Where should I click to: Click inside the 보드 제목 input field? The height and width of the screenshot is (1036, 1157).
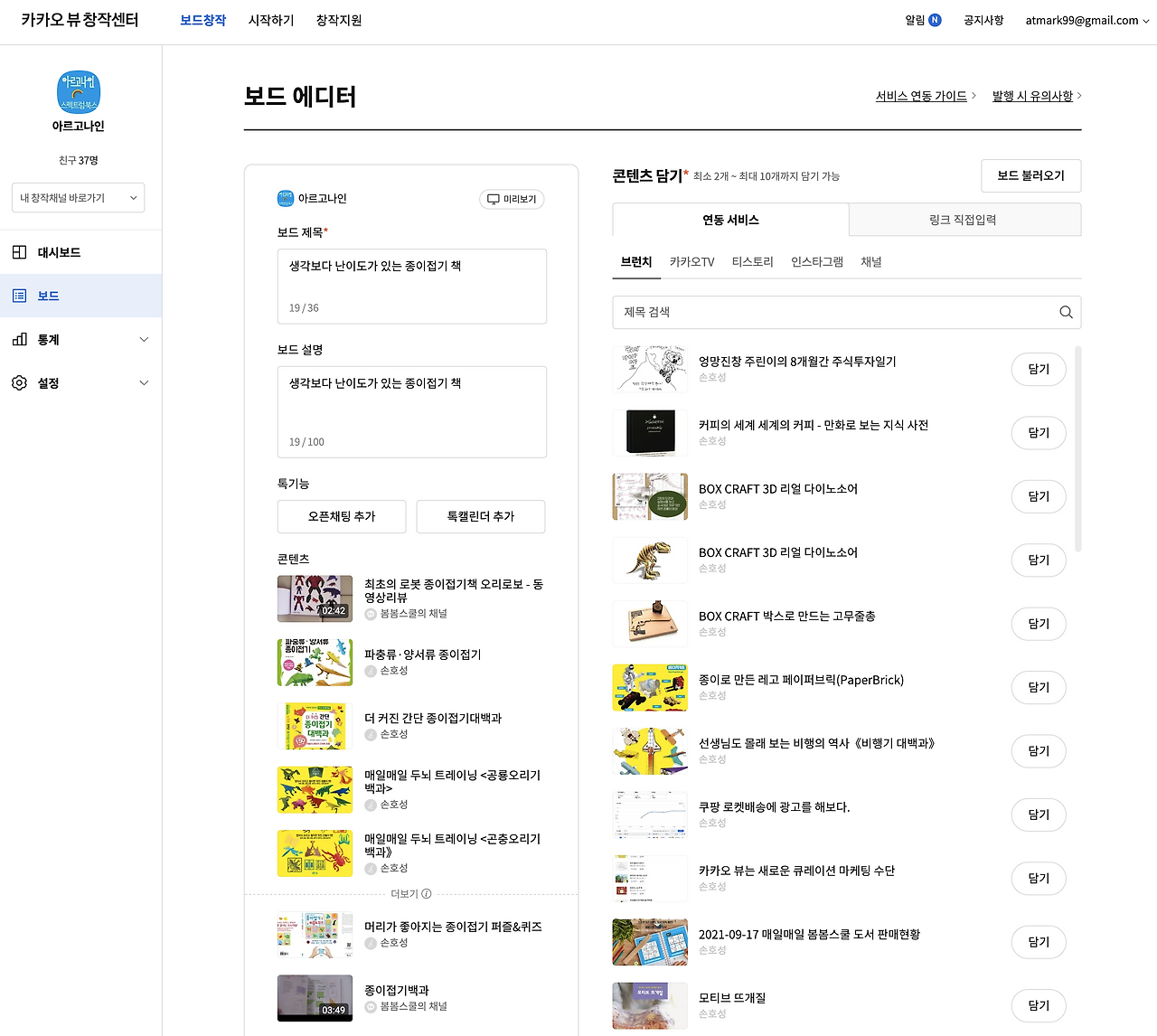tap(411, 280)
